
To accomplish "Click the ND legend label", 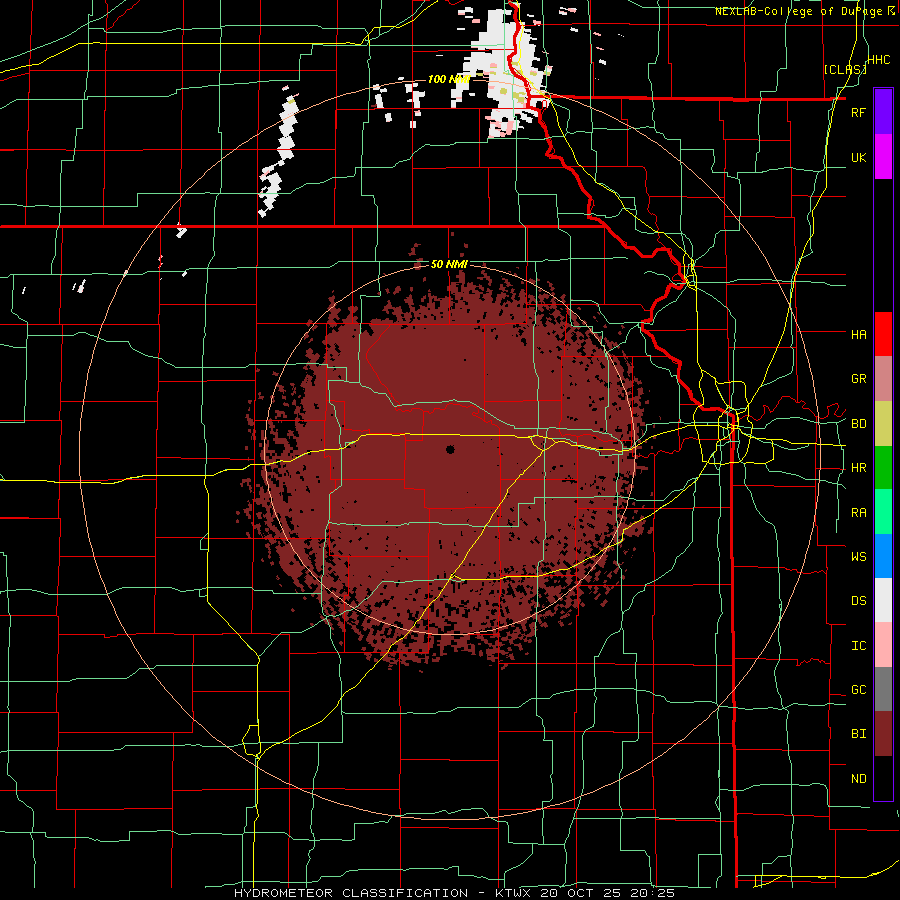I will [858, 779].
